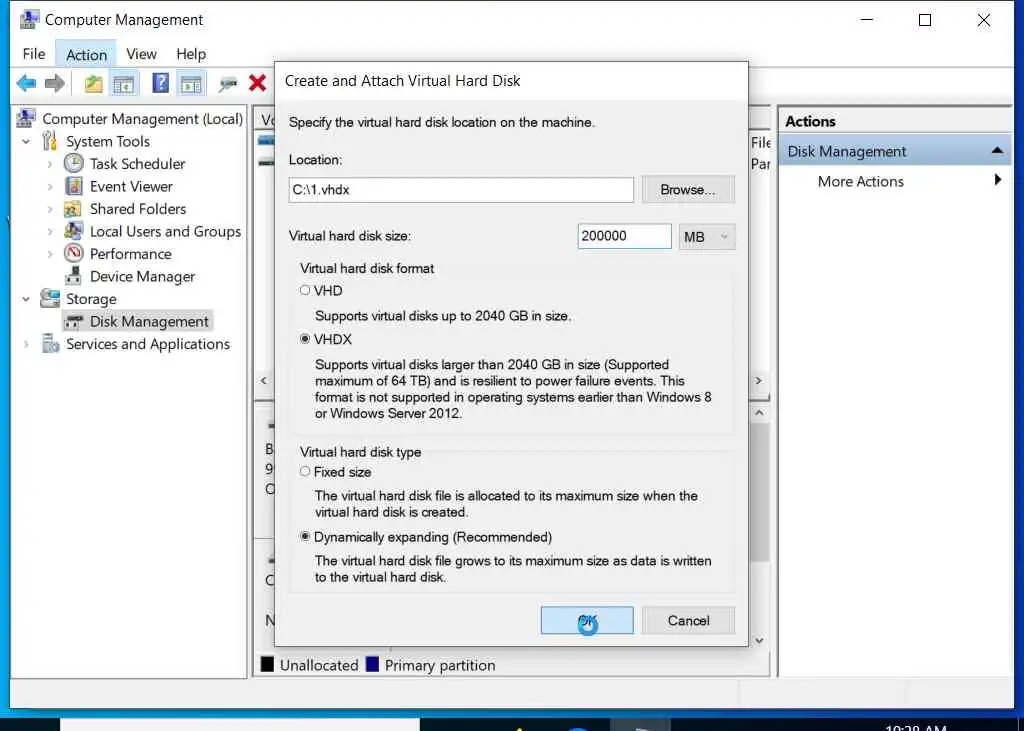This screenshot has width=1024, height=731.
Task: Click the Task Scheduler clock icon
Action: [x=74, y=163]
